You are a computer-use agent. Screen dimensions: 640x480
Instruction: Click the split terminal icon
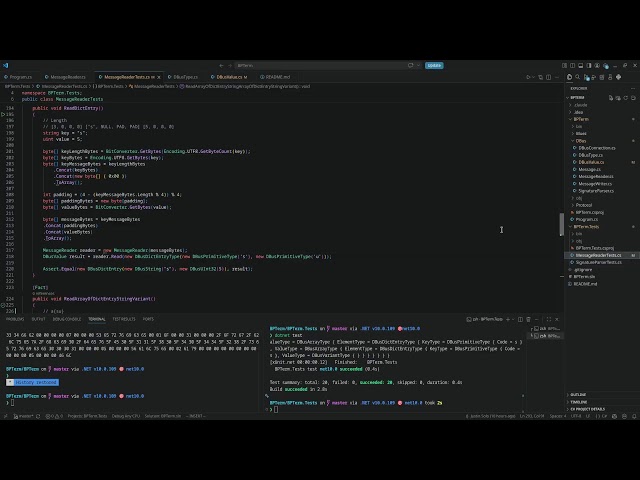tap(520, 319)
